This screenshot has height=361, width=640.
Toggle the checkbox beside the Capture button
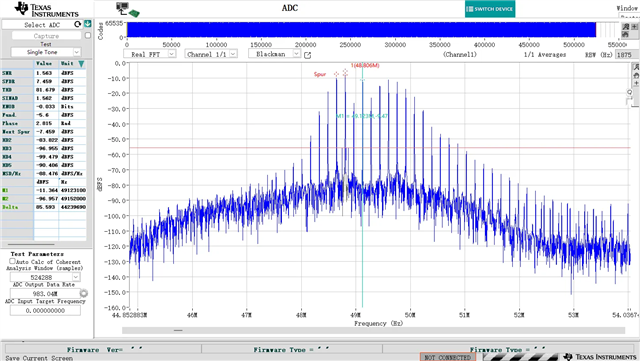pos(87,36)
